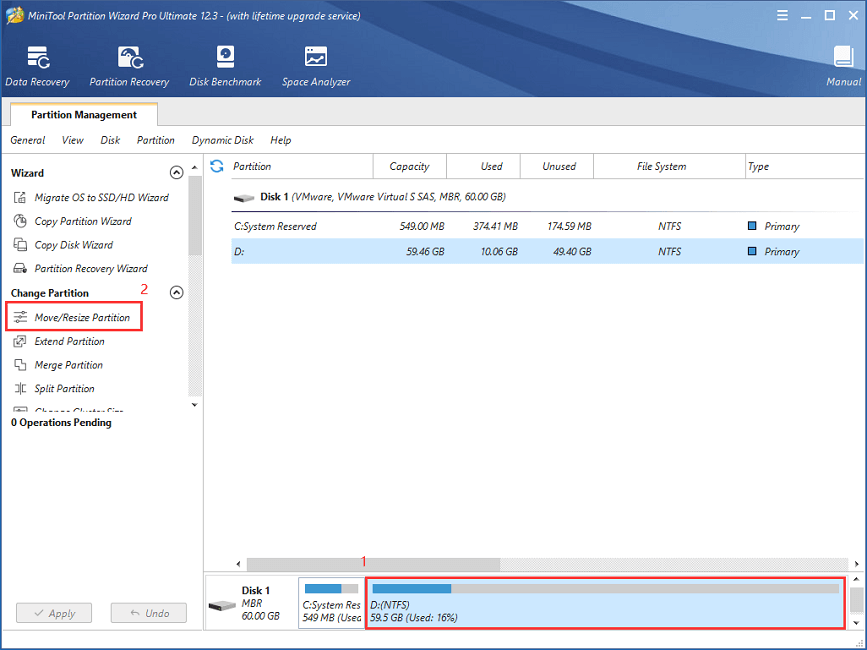This screenshot has width=867, height=650.
Task: Click the Primary type blue swatch for D:
Action: (752, 251)
